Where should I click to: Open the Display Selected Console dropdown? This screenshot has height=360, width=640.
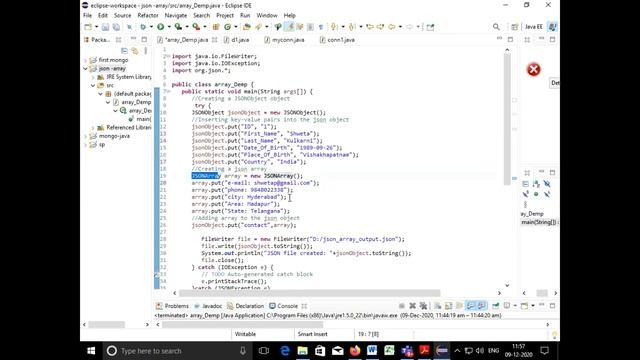click(x=515, y=306)
